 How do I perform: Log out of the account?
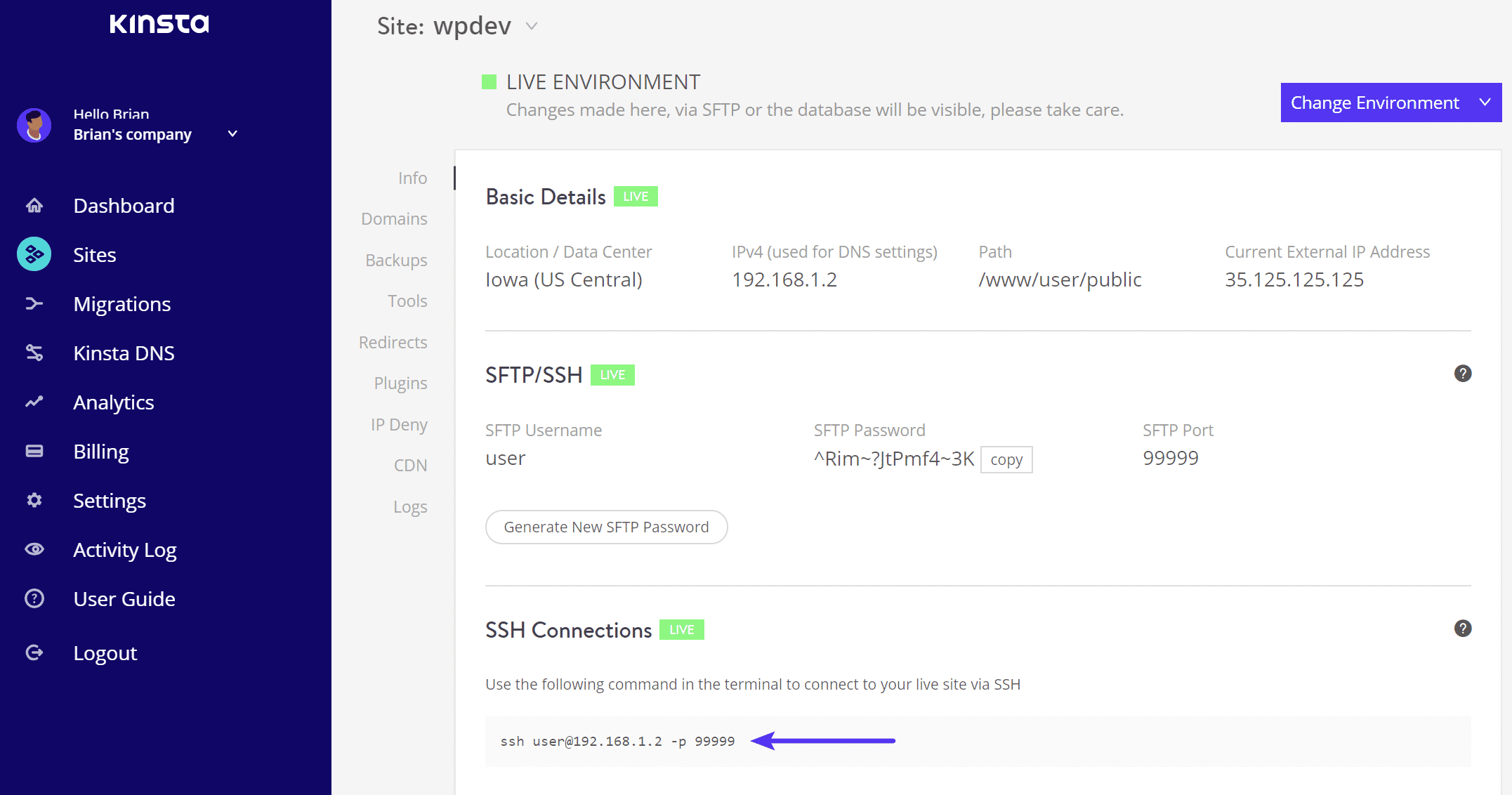(105, 653)
